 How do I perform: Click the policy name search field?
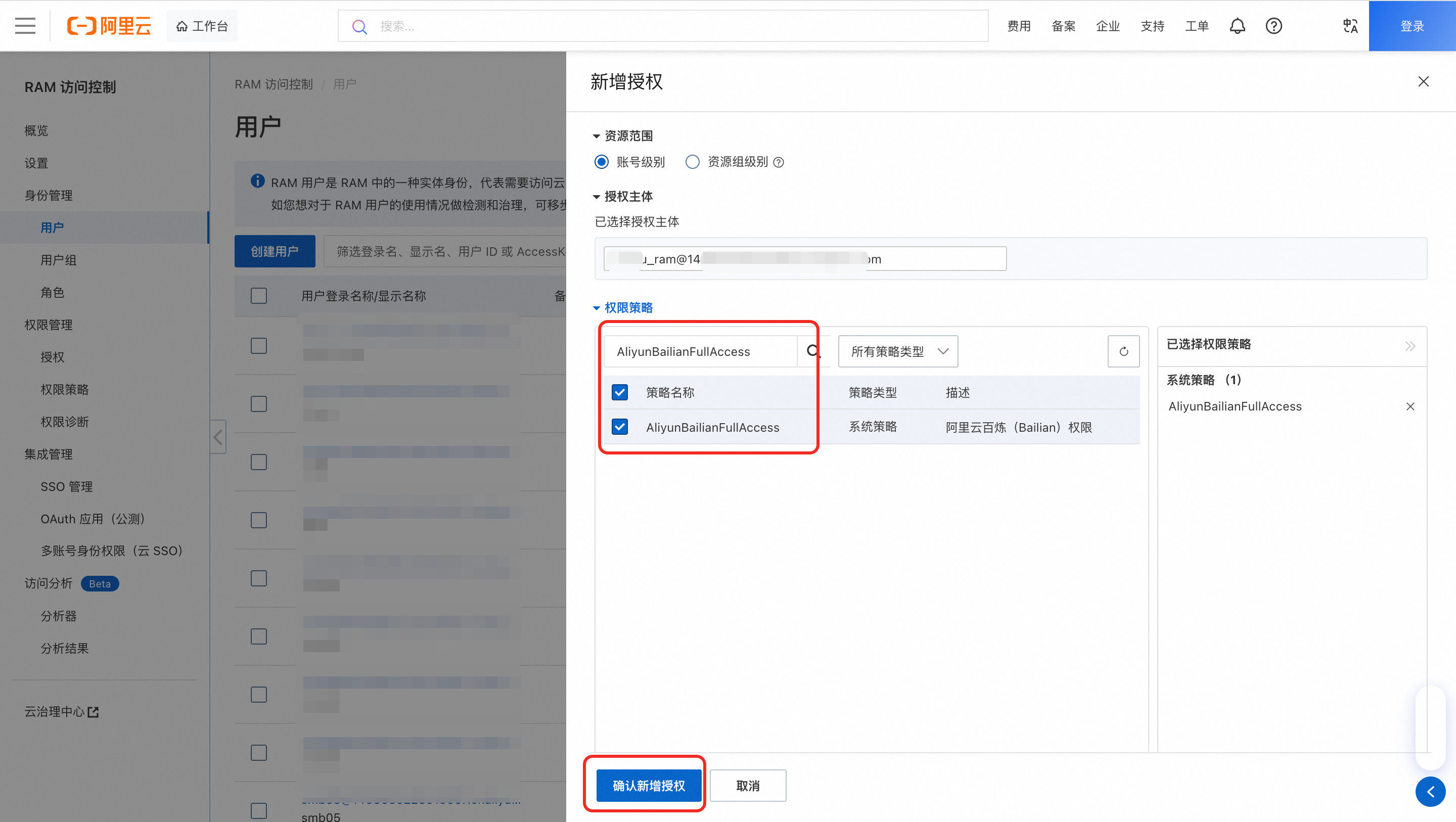[x=700, y=351]
